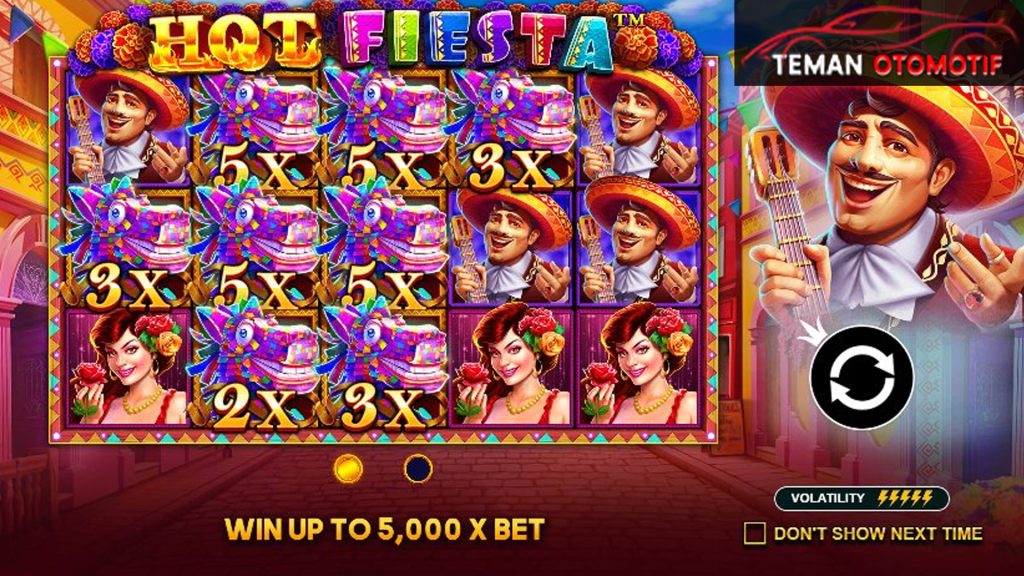Viewport: 1024px width, 576px height.
Task: Click the mariachi symbol in the top-left reel cell
Action: tap(128, 129)
